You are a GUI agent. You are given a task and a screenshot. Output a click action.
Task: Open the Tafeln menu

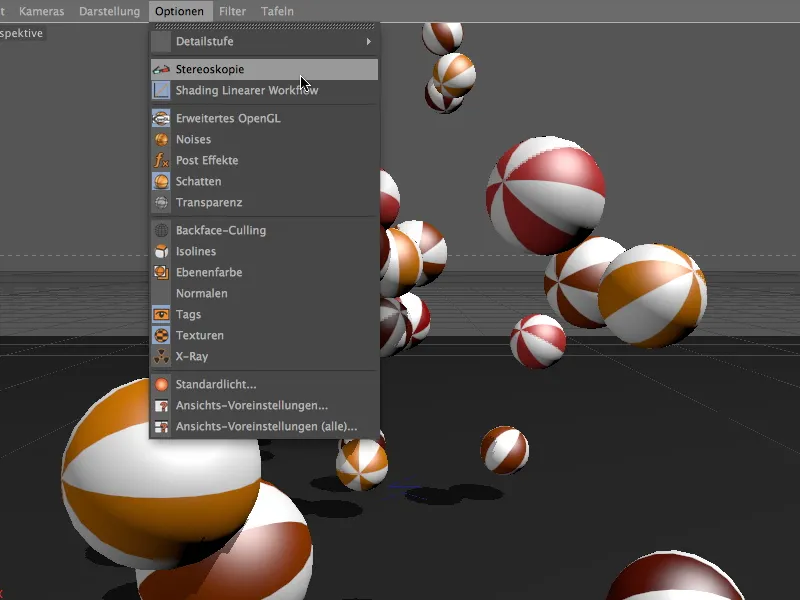pos(277,11)
